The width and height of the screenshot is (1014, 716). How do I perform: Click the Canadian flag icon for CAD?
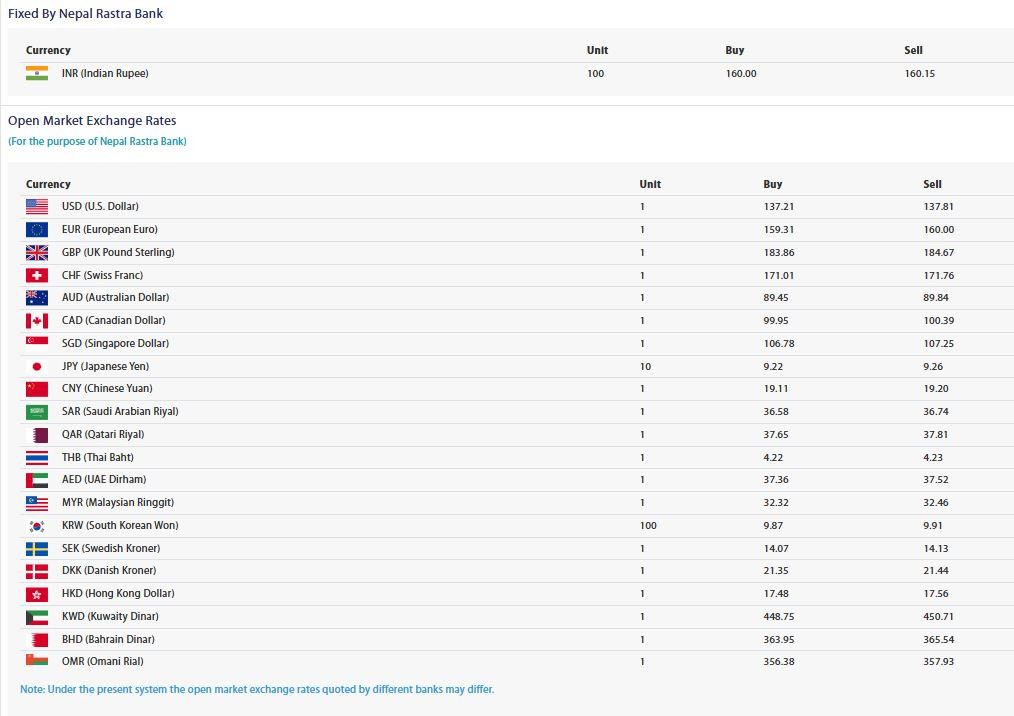click(37, 321)
